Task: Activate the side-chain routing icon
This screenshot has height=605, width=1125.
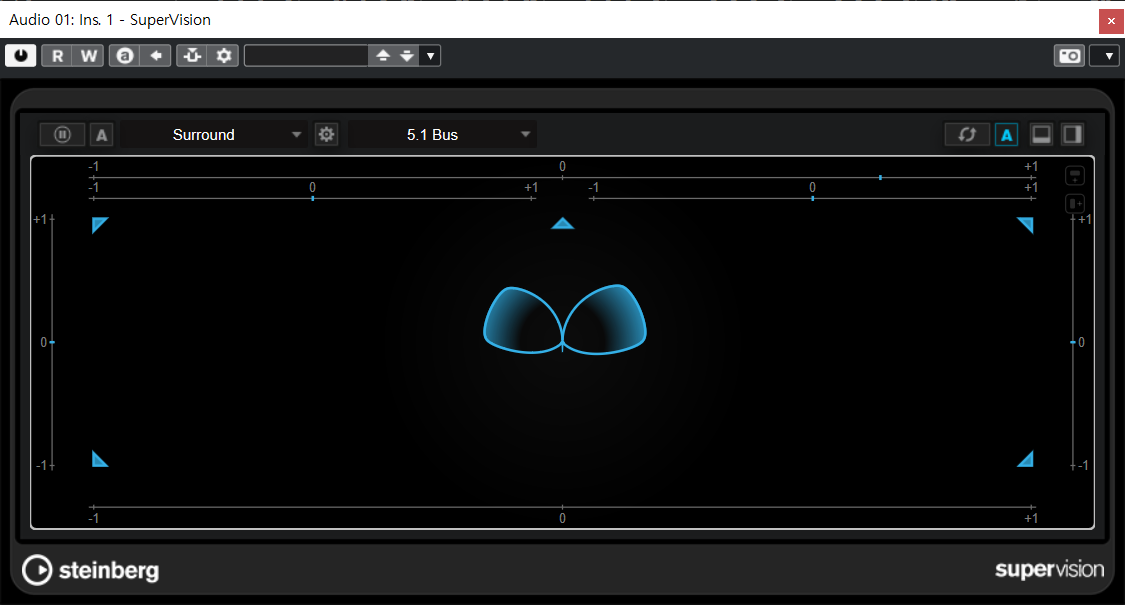Action: 192,56
